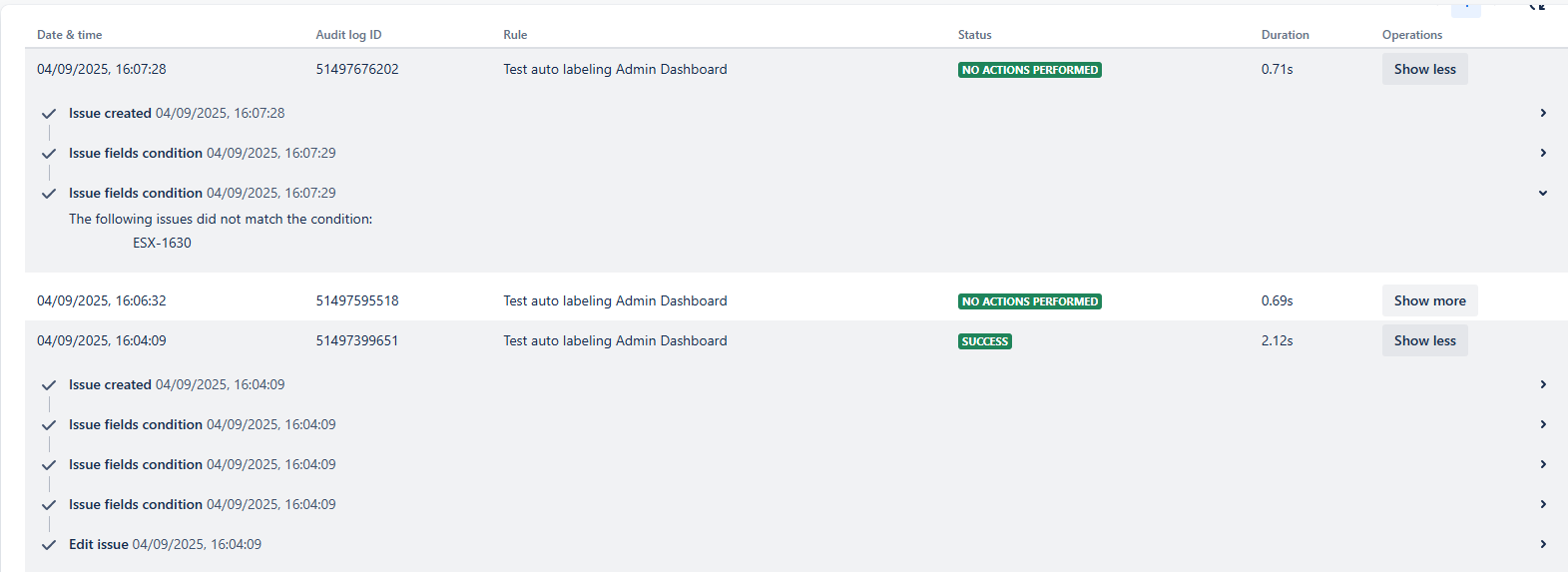Screen dimensions: 1568x572
Task: Click date 04/09/2025, 16:06:32
Action: point(102,300)
